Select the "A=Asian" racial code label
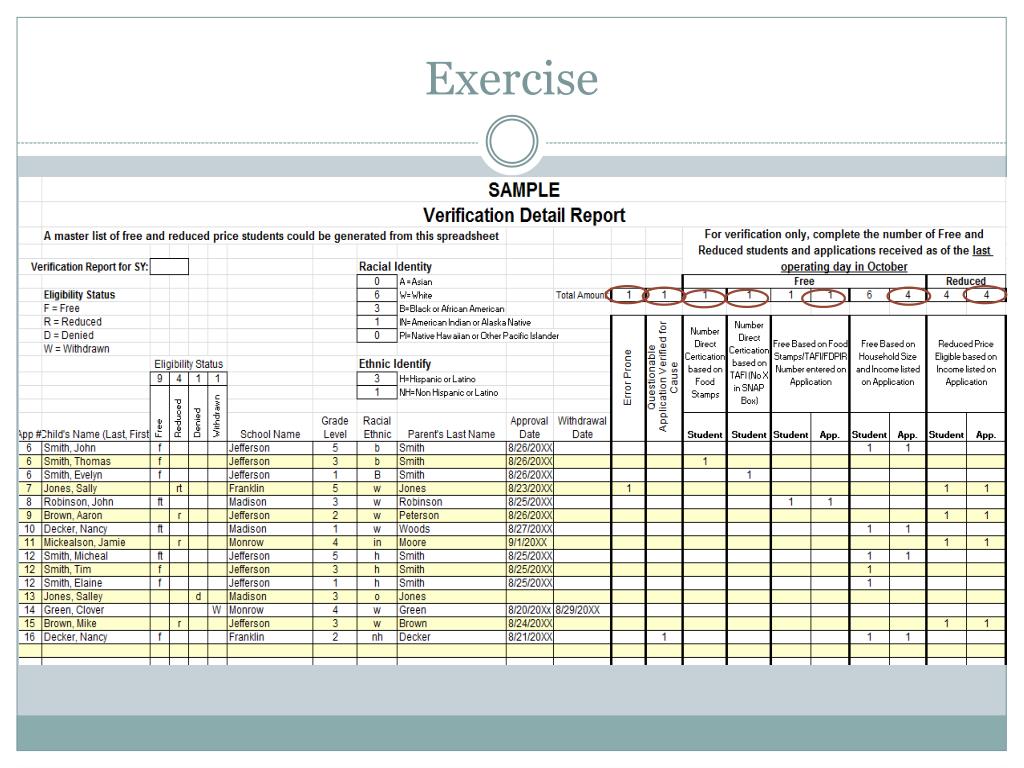This screenshot has height=768, width=1024. [416, 281]
